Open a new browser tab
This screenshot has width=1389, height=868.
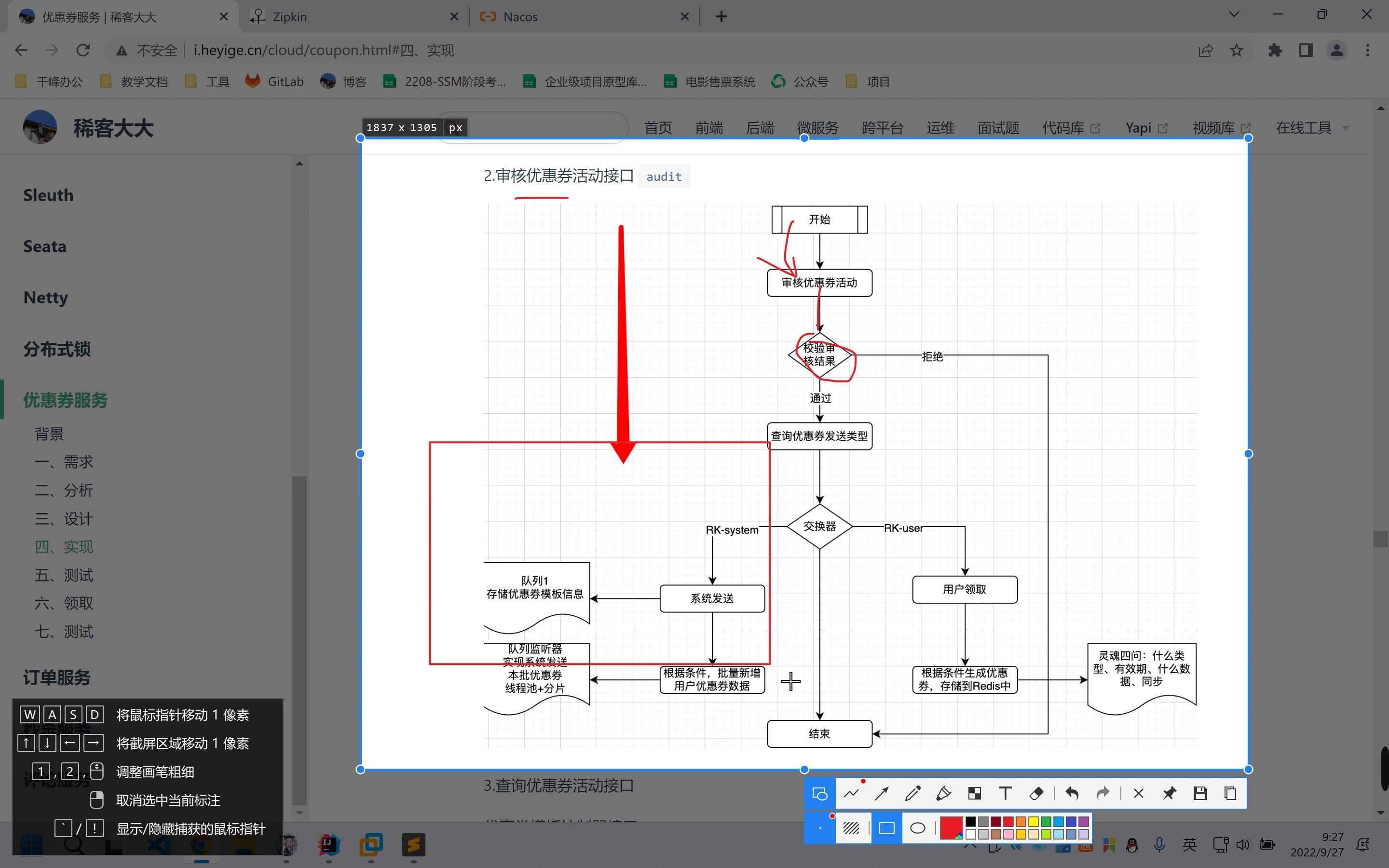tap(722, 17)
